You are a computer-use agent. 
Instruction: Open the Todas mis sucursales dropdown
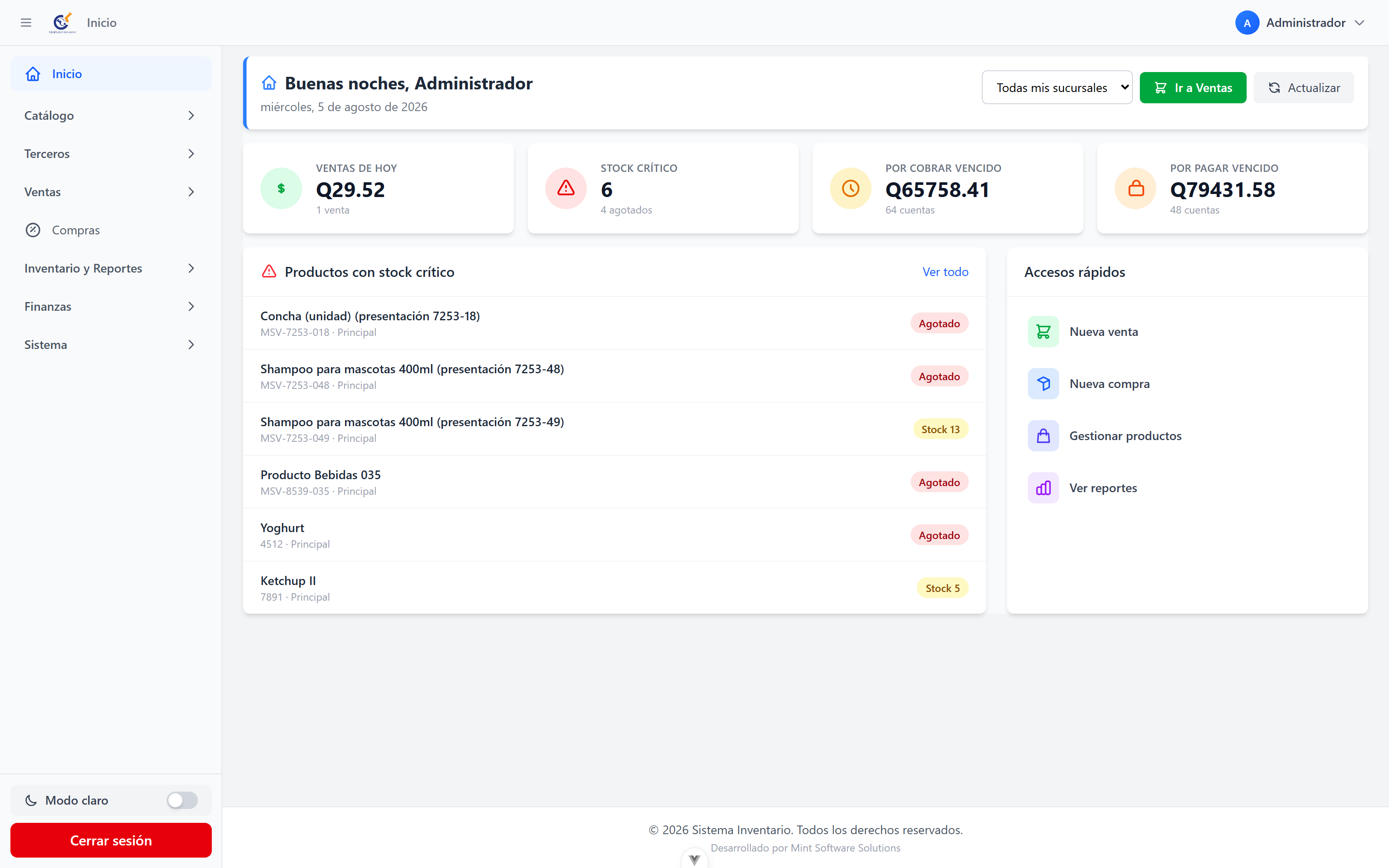click(x=1057, y=87)
